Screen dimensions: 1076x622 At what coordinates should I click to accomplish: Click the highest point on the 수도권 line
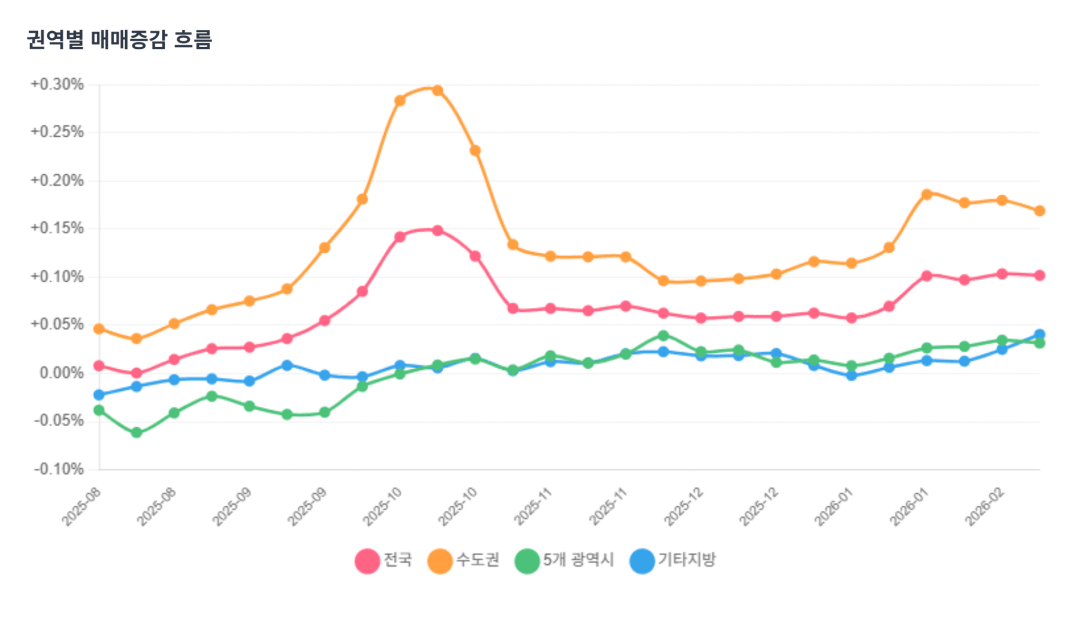(437, 90)
